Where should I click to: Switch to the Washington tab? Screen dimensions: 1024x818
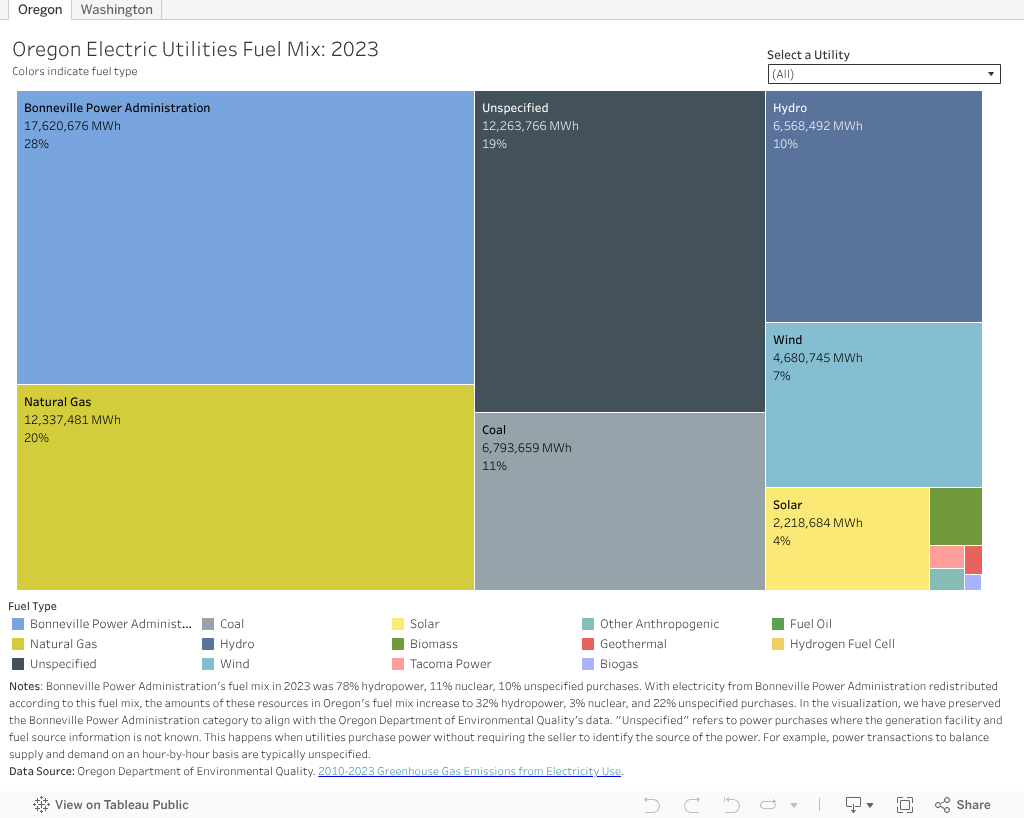click(x=116, y=10)
